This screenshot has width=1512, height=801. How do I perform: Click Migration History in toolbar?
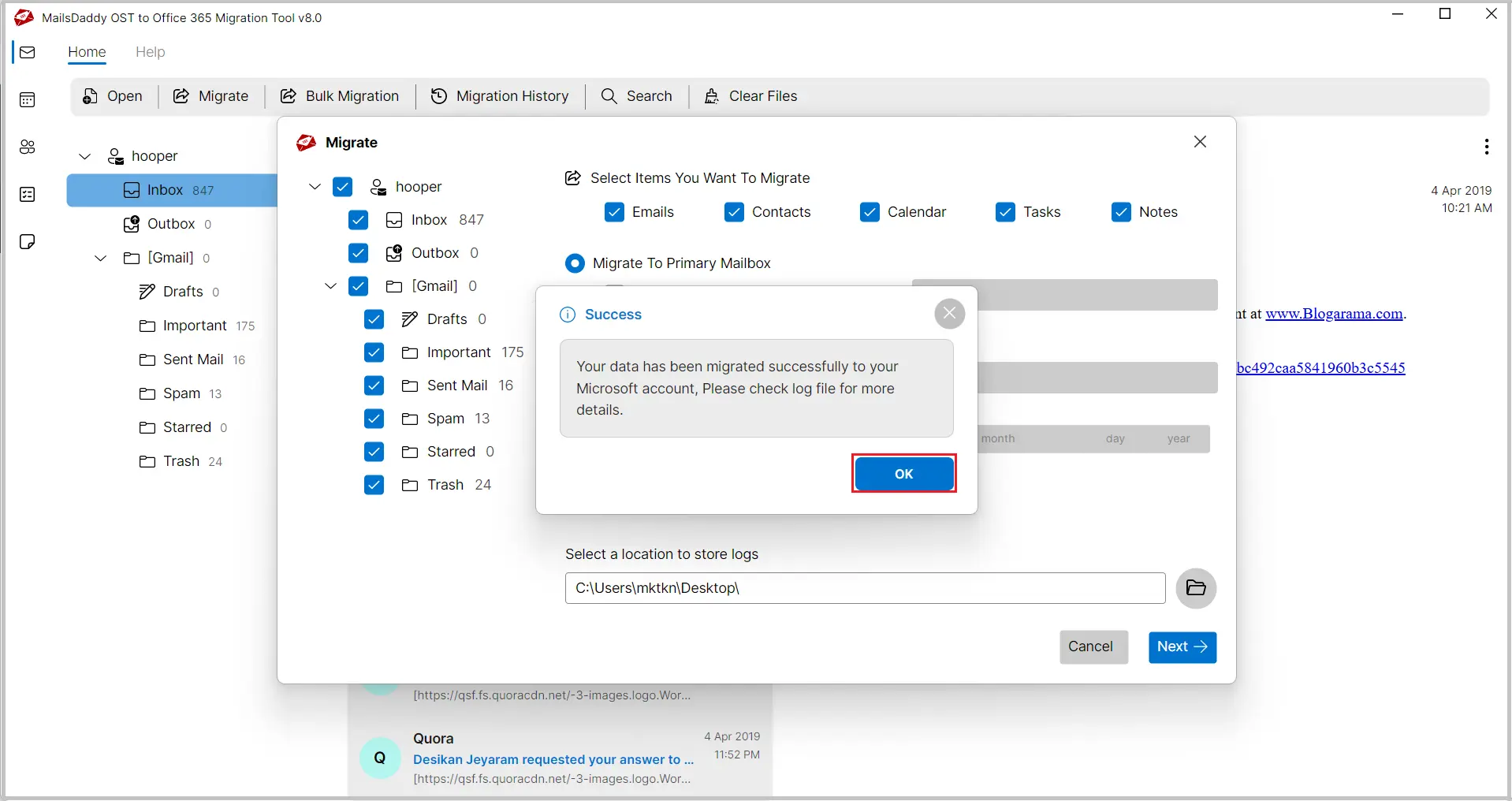point(500,96)
